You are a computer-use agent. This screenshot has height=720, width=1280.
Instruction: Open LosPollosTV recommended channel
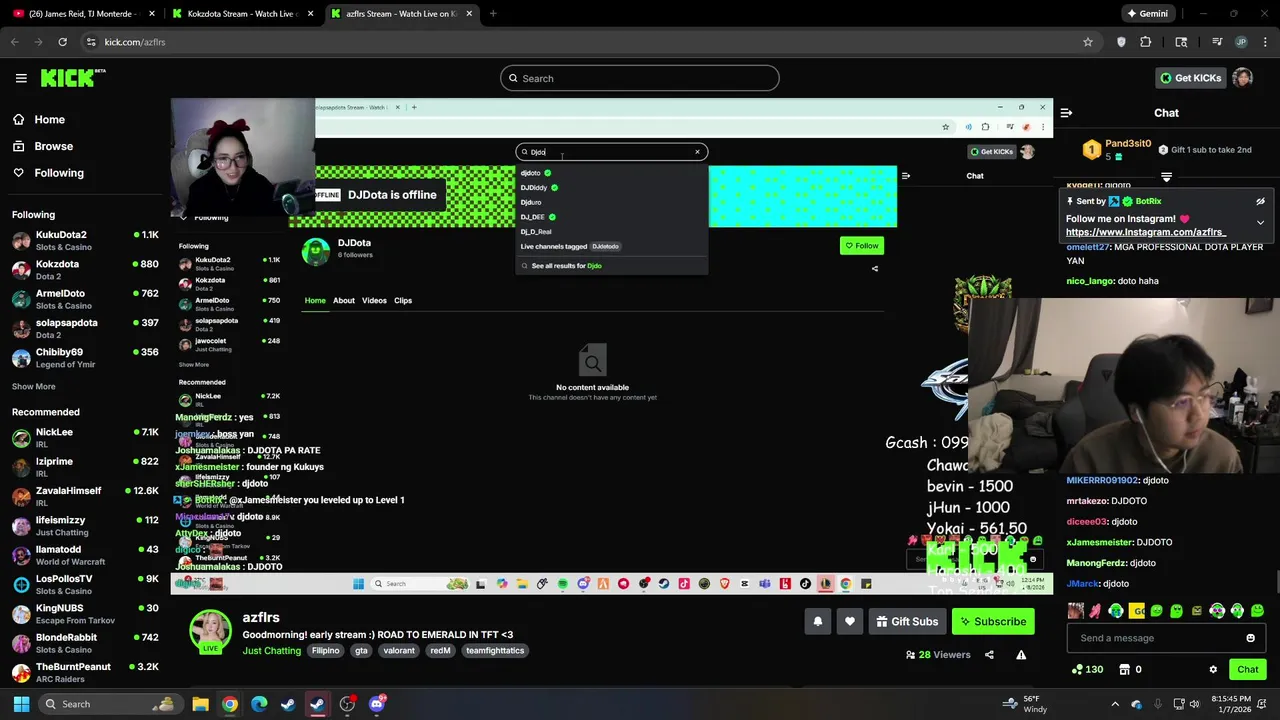coord(85,585)
